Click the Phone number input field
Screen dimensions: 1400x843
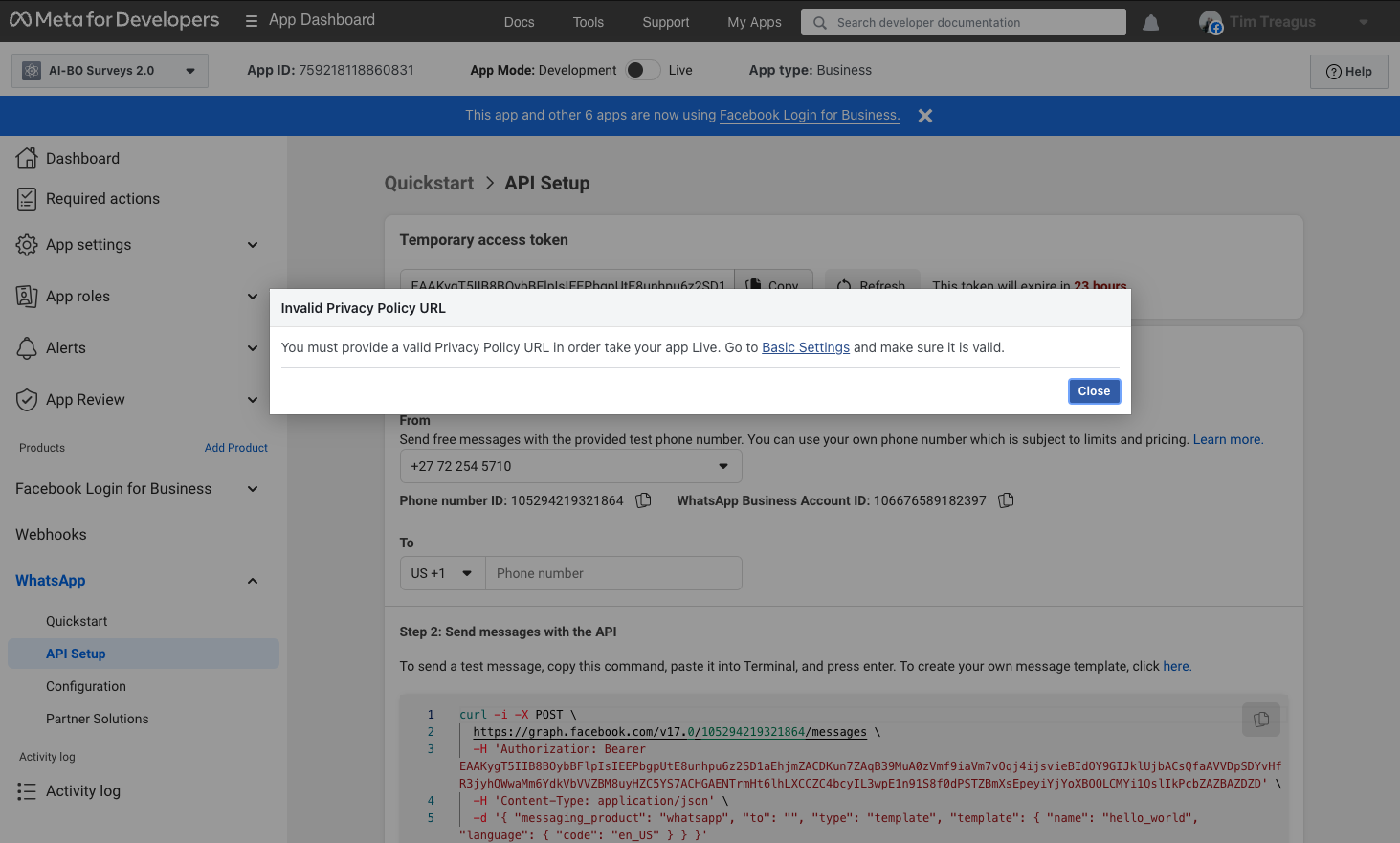click(613, 573)
